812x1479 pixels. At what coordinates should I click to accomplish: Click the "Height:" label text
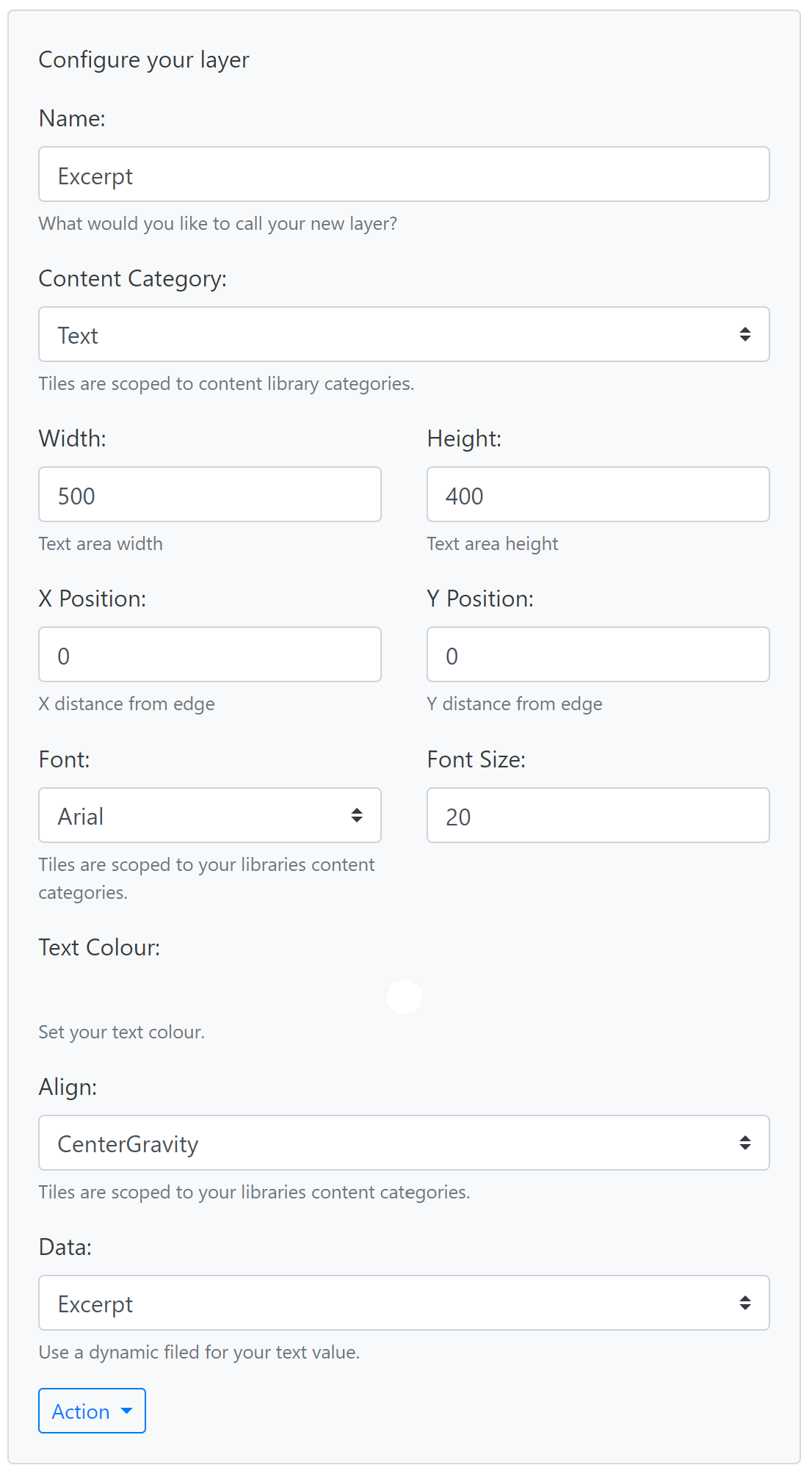pyautogui.click(x=464, y=439)
